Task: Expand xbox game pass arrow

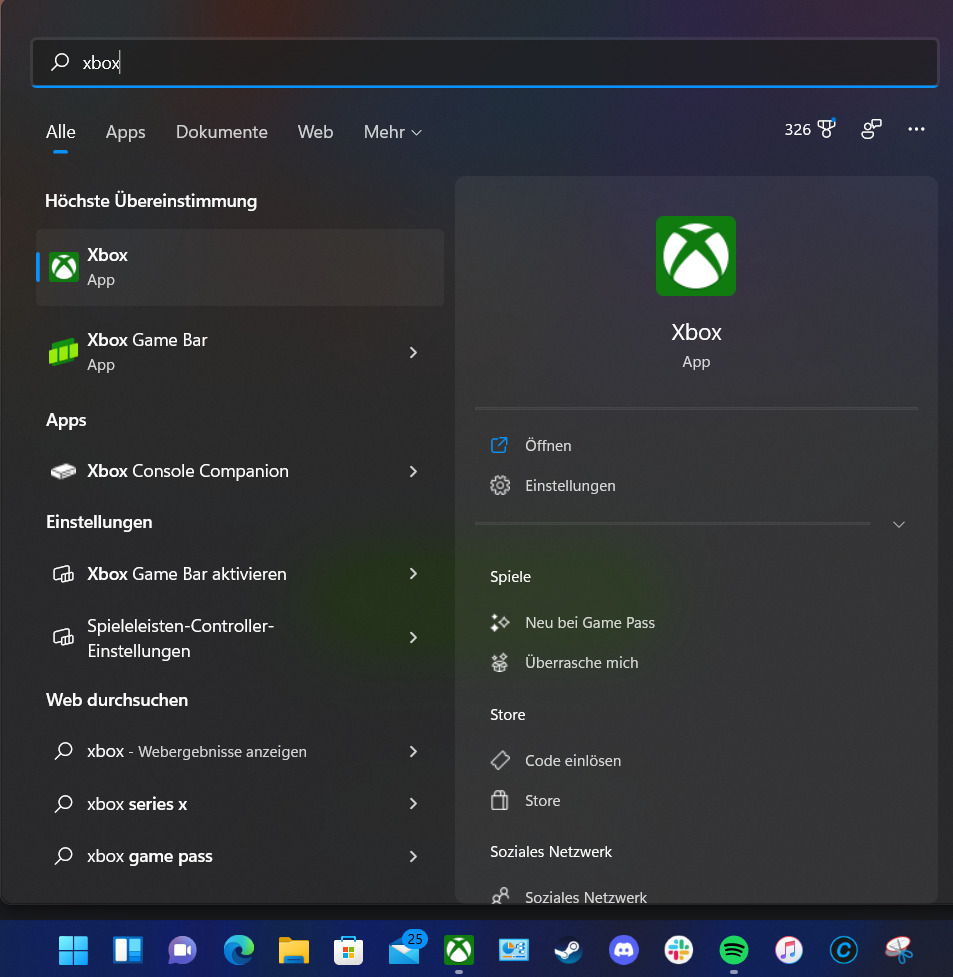Action: (413, 856)
